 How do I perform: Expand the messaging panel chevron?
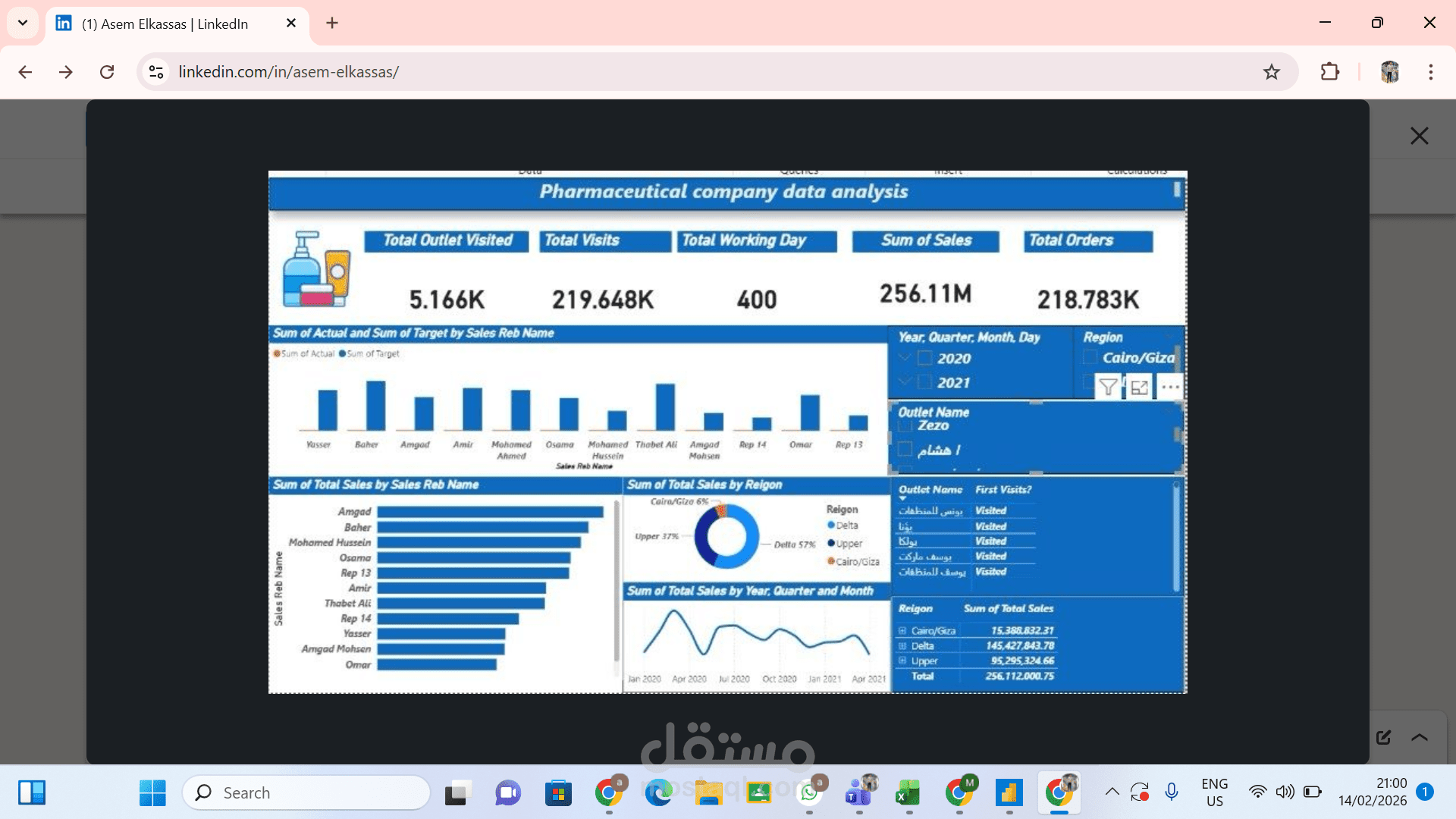1420,737
